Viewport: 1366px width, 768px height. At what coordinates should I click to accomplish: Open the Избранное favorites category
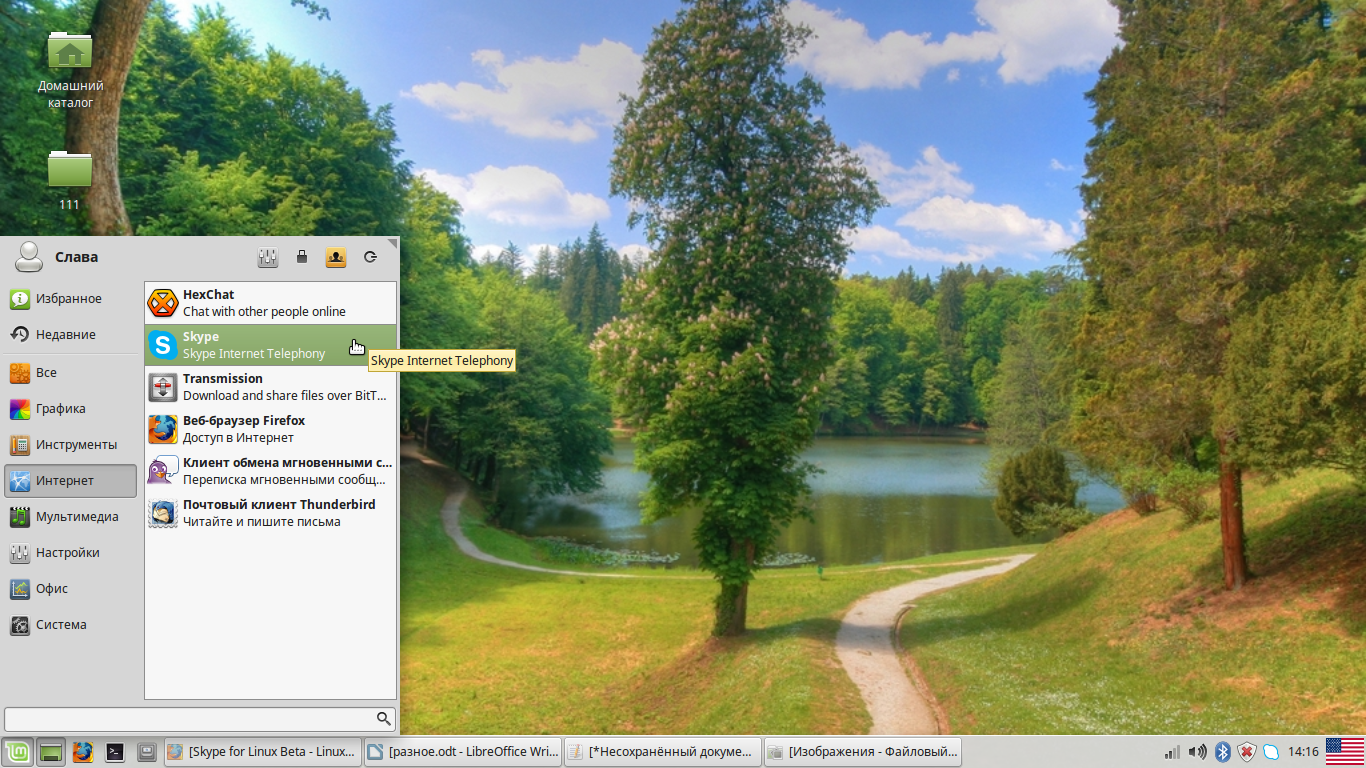click(70, 299)
